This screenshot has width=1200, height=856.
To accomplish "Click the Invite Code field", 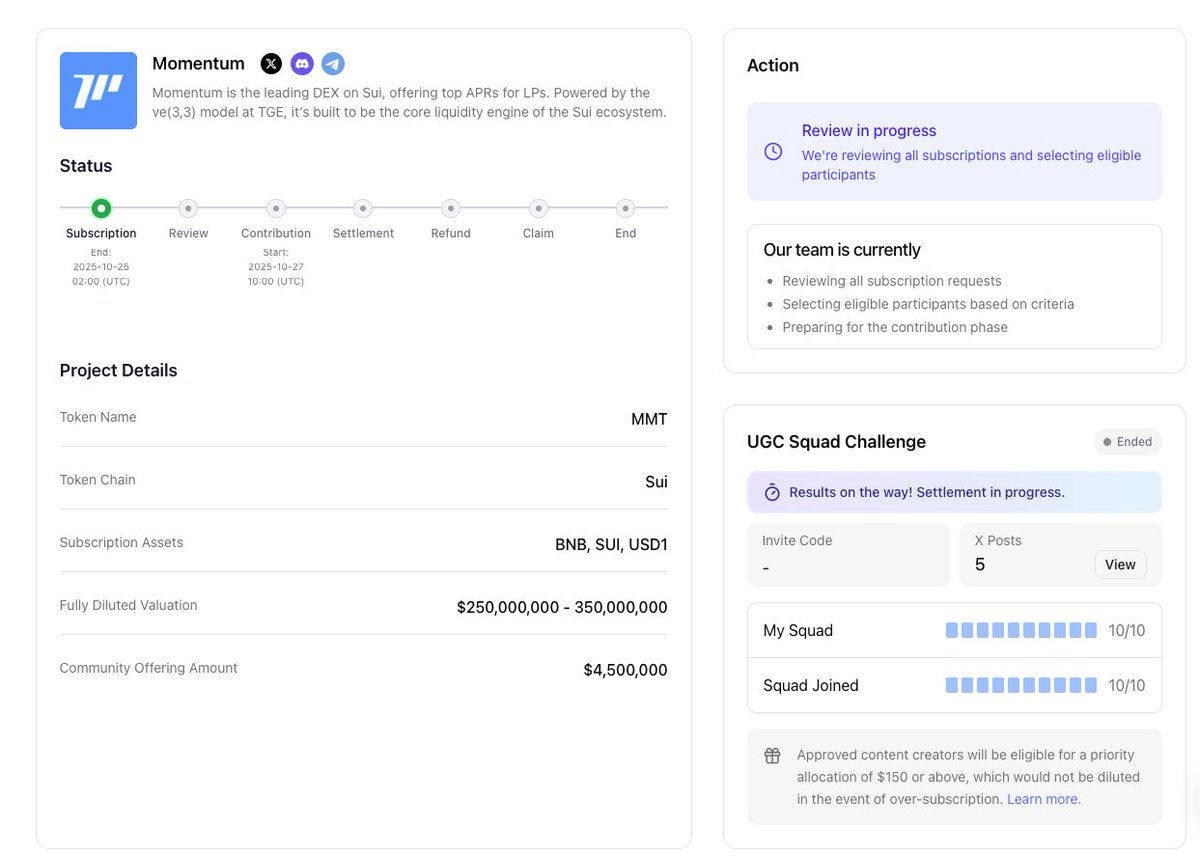I will pyautogui.click(x=848, y=554).
